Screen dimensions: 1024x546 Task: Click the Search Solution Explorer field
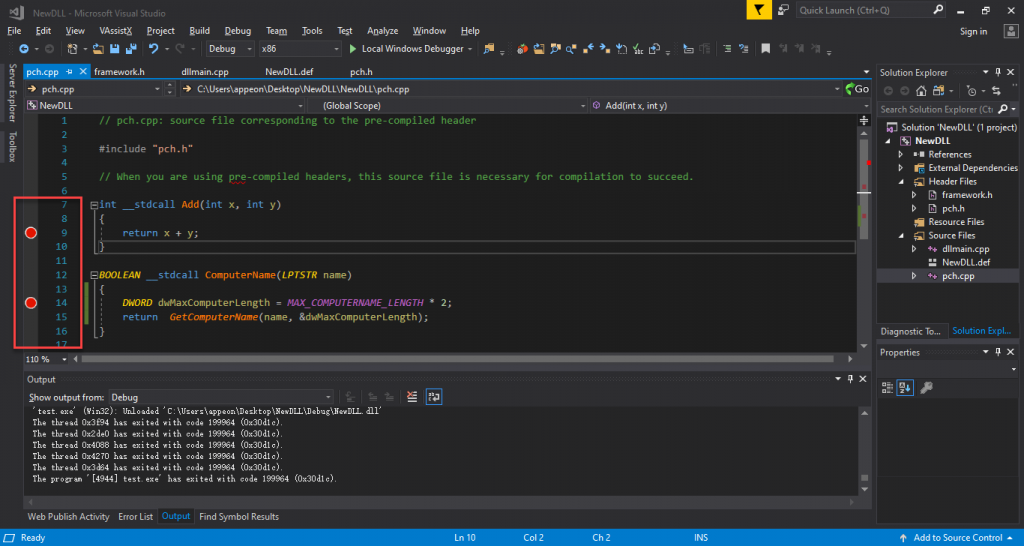[x=935, y=109]
